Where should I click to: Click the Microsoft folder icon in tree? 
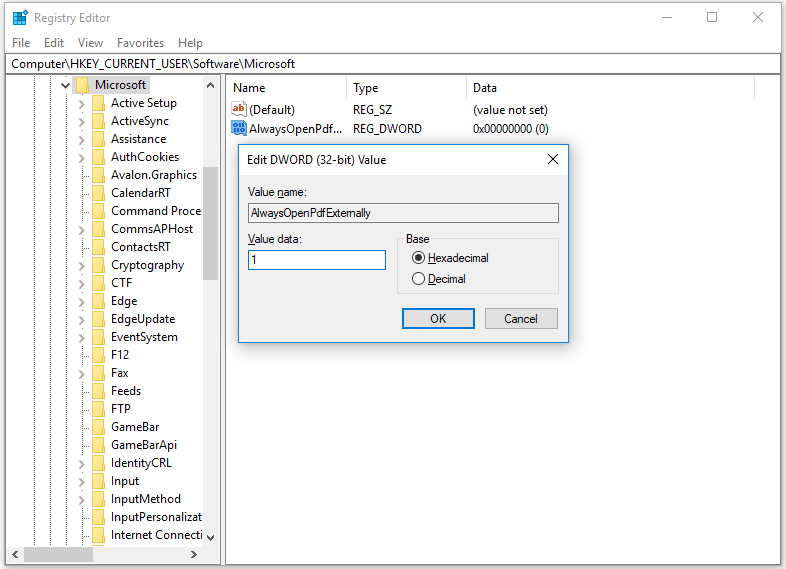coord(82,85)
